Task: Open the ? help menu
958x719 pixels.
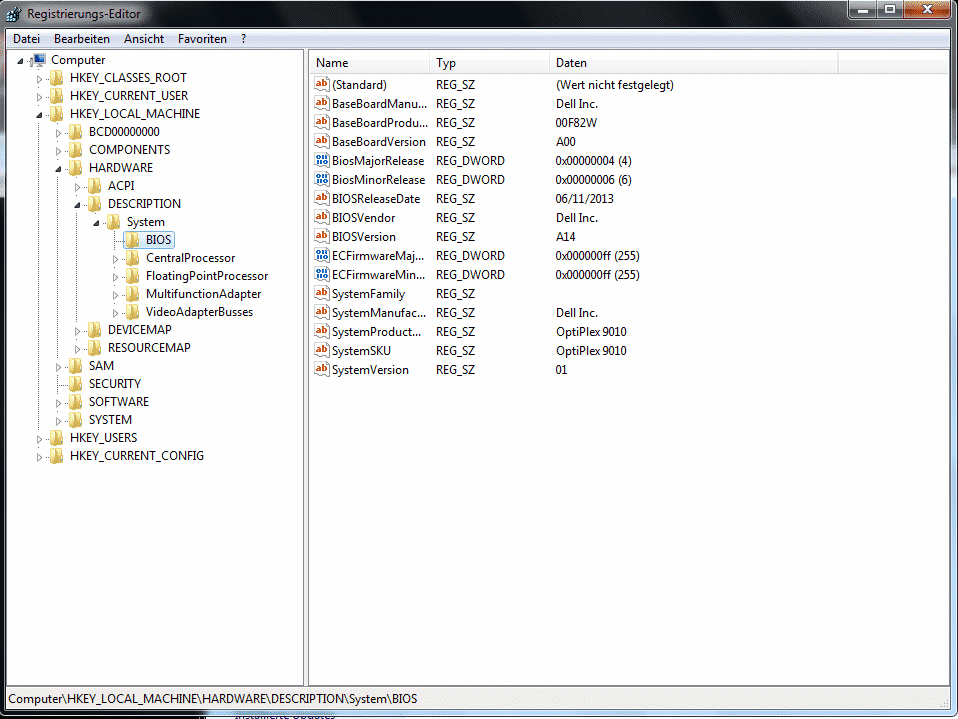Action: pos(243,38)
